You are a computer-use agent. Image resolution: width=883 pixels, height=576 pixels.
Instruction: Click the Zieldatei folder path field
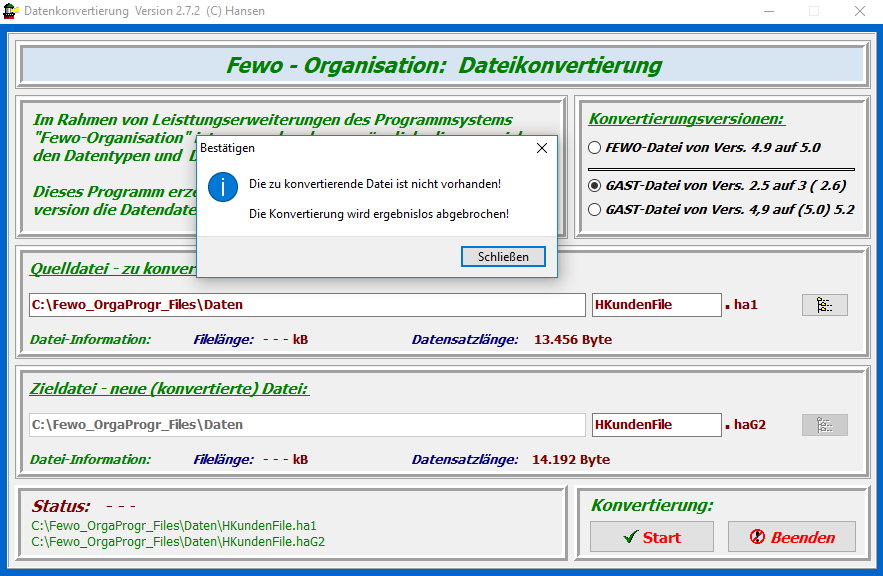(x=307, y=425)
